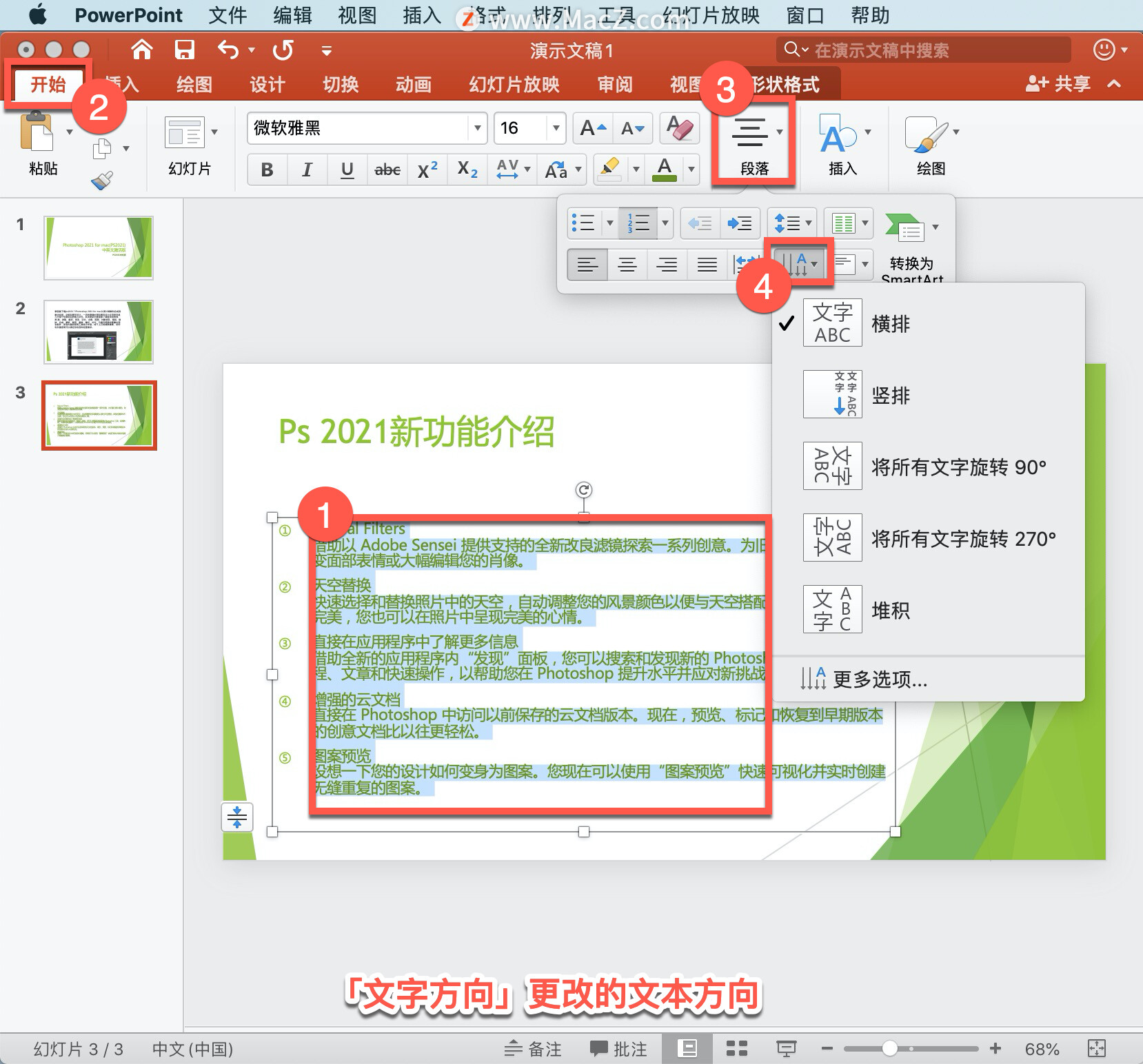Click the 共享 Share button

coord(1058,84)
